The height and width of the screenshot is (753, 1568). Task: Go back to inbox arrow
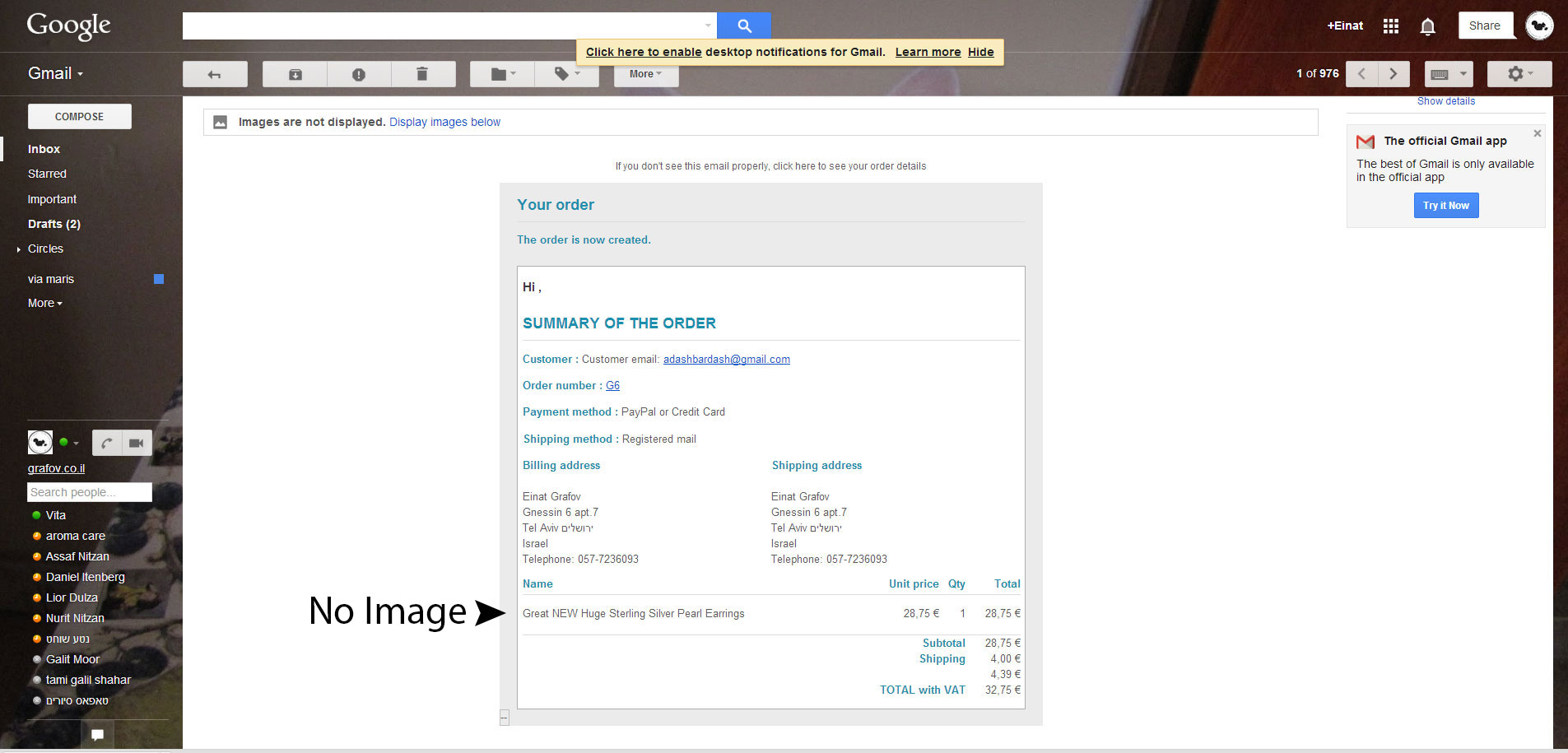(x=215, y=74)
